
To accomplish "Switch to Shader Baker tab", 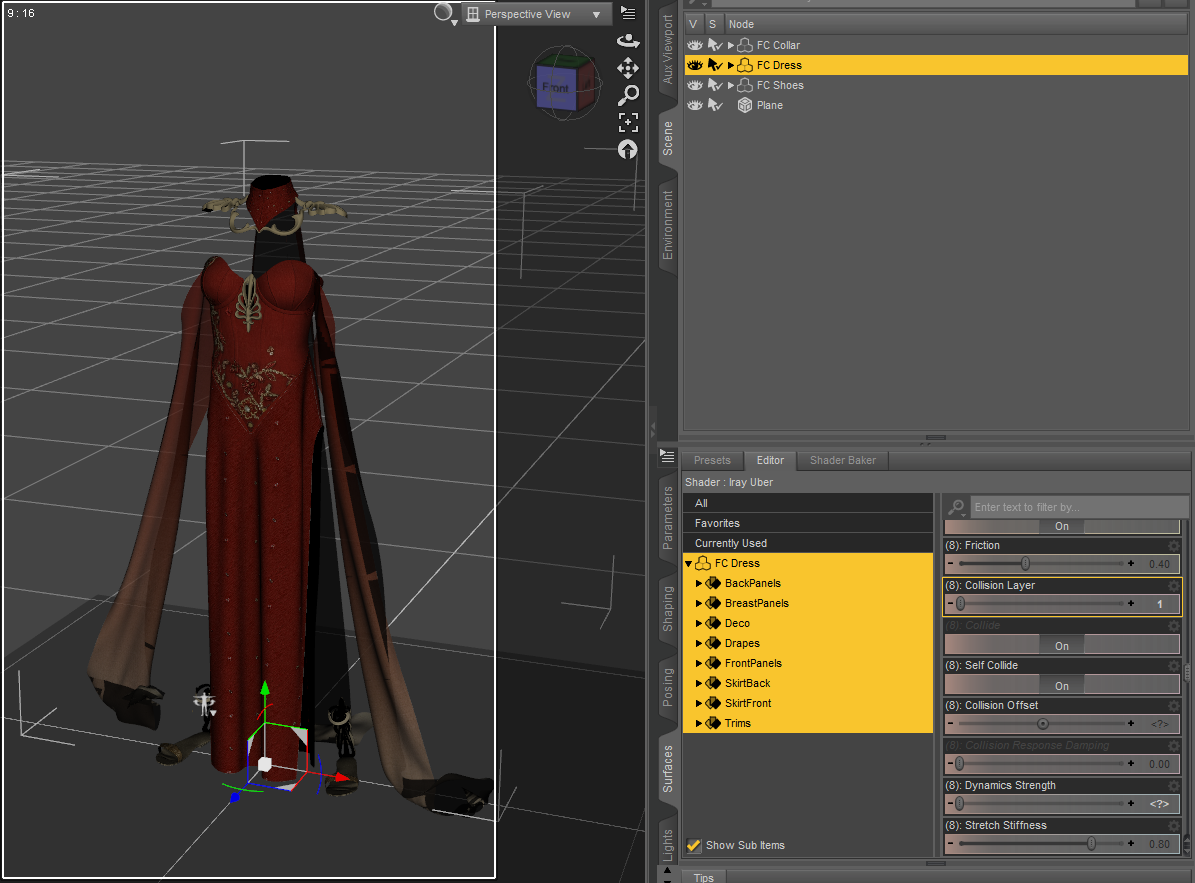I will point(842,460).
